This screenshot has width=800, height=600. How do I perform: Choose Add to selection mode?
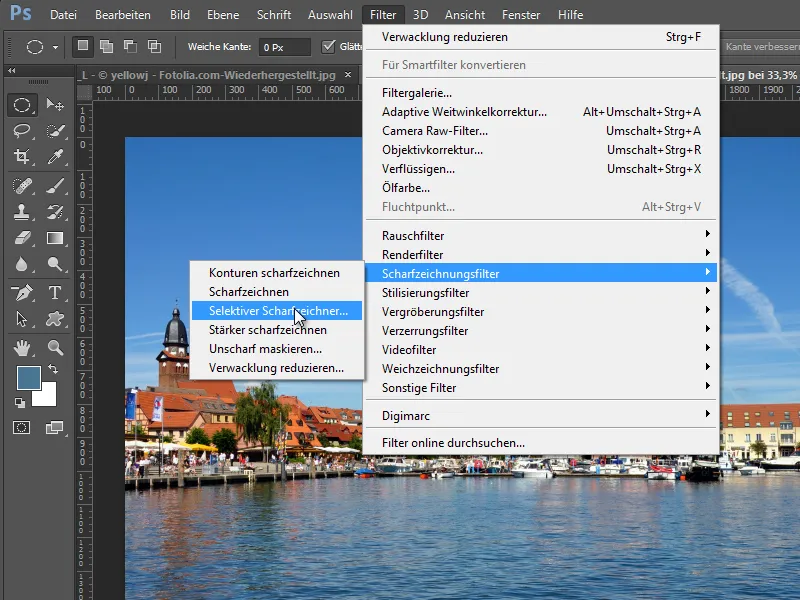107,46
